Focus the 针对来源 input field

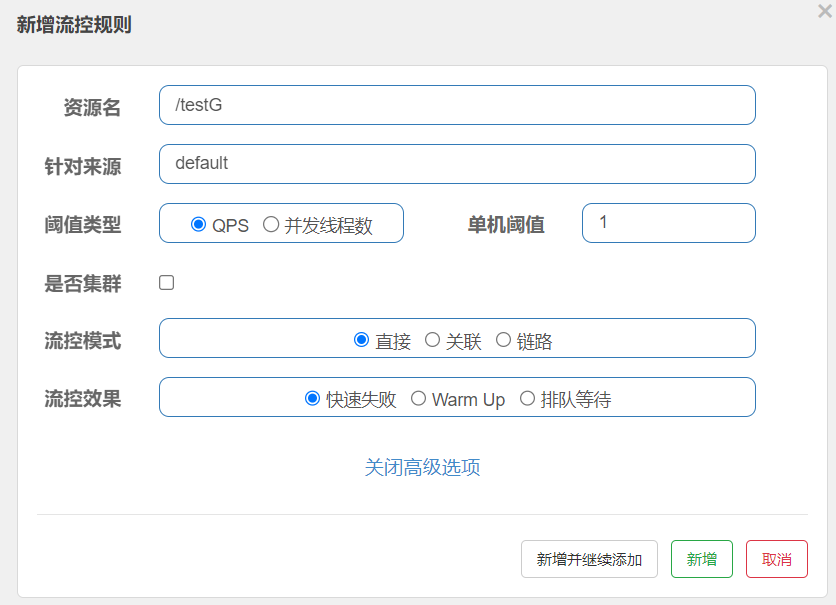tap(457, 164)
